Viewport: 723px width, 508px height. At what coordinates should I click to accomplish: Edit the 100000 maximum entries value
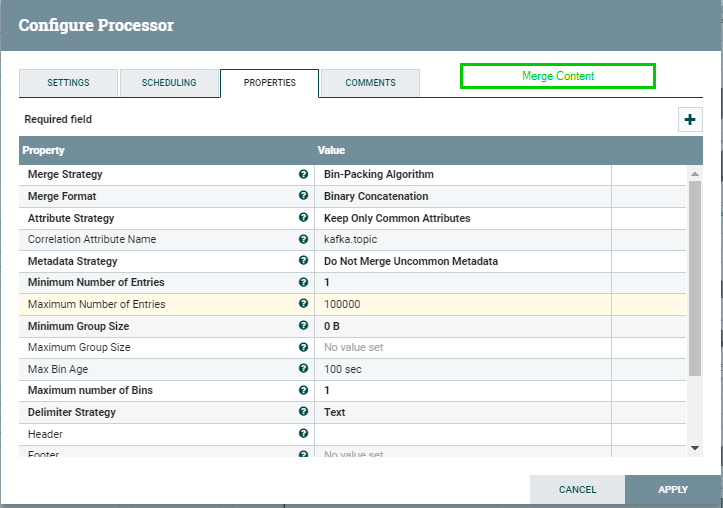point(462,304)
